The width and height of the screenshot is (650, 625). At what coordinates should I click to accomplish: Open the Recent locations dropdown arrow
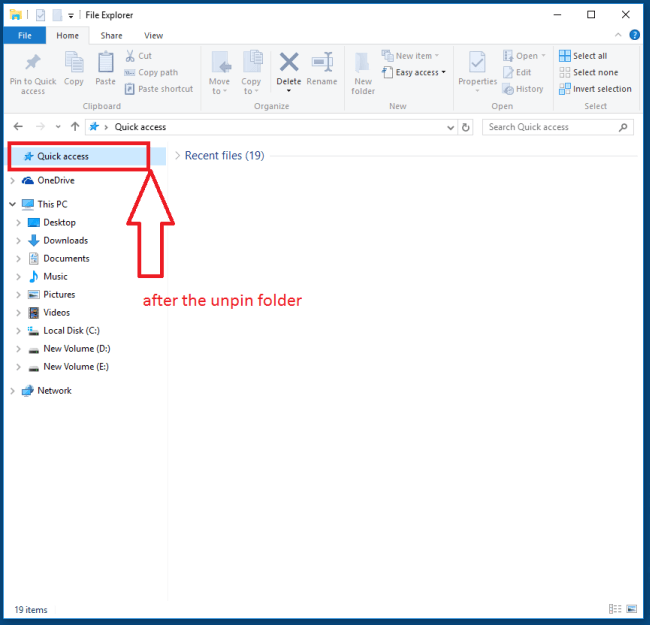tap(58, 127)
